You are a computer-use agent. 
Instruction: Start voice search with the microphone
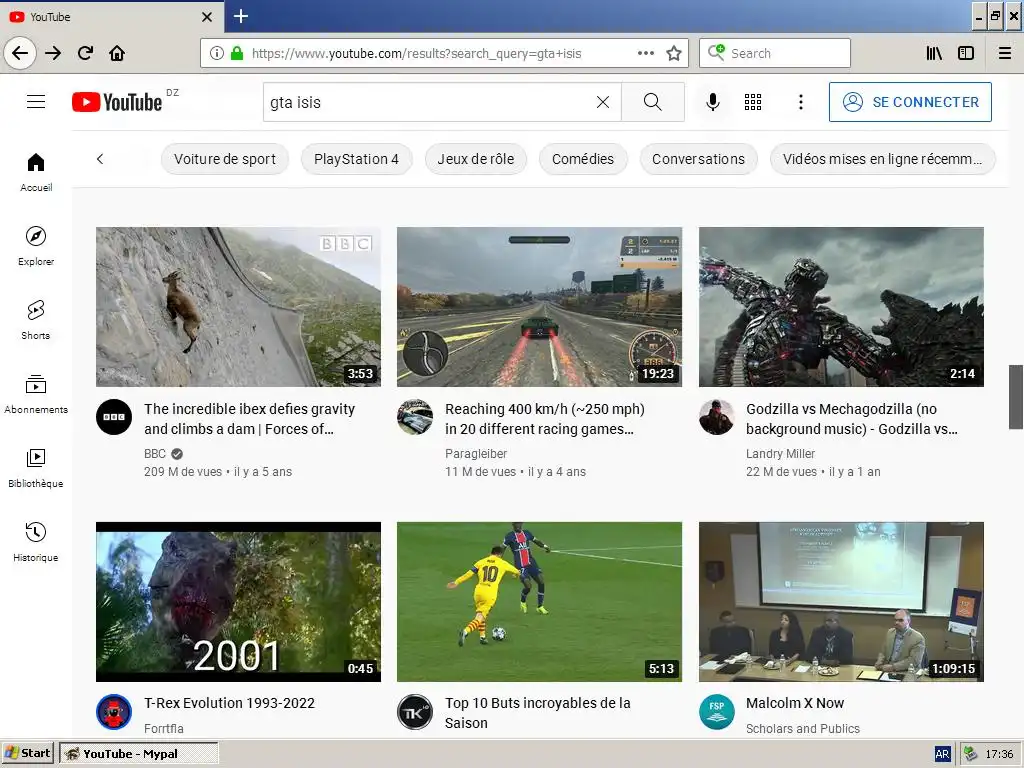(713, 102)
